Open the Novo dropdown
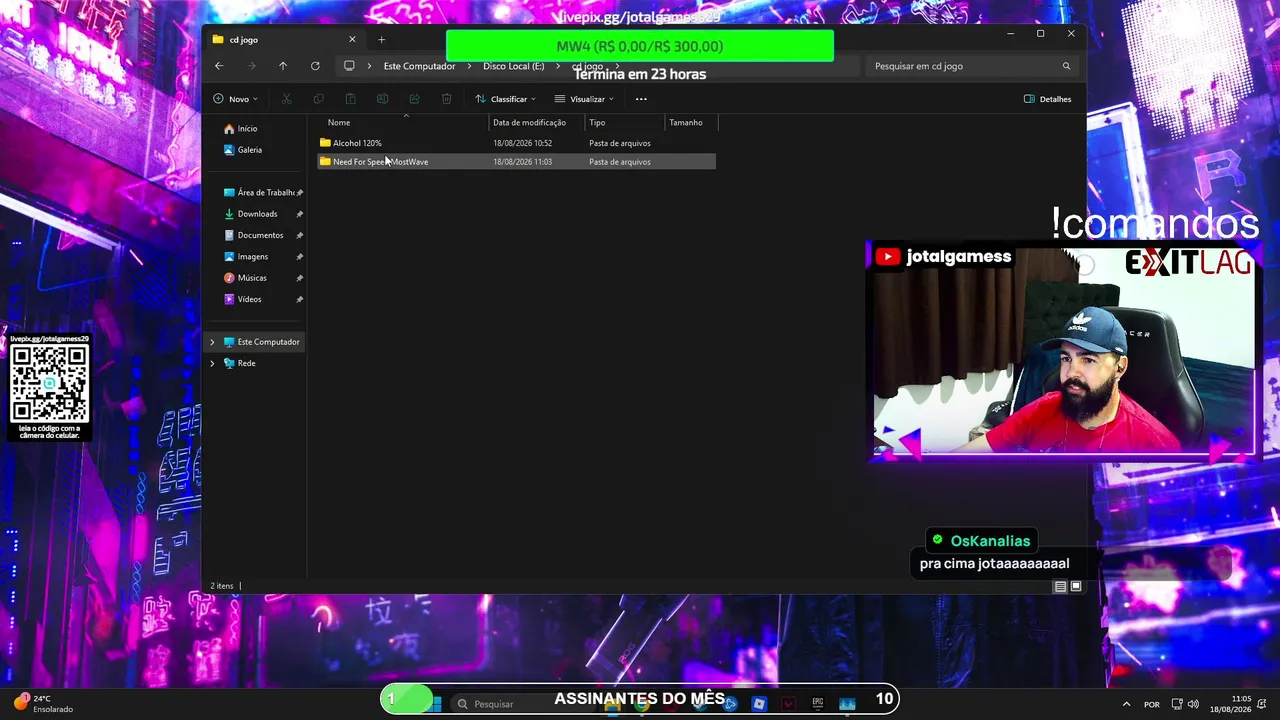 click(x=235, y=99)
